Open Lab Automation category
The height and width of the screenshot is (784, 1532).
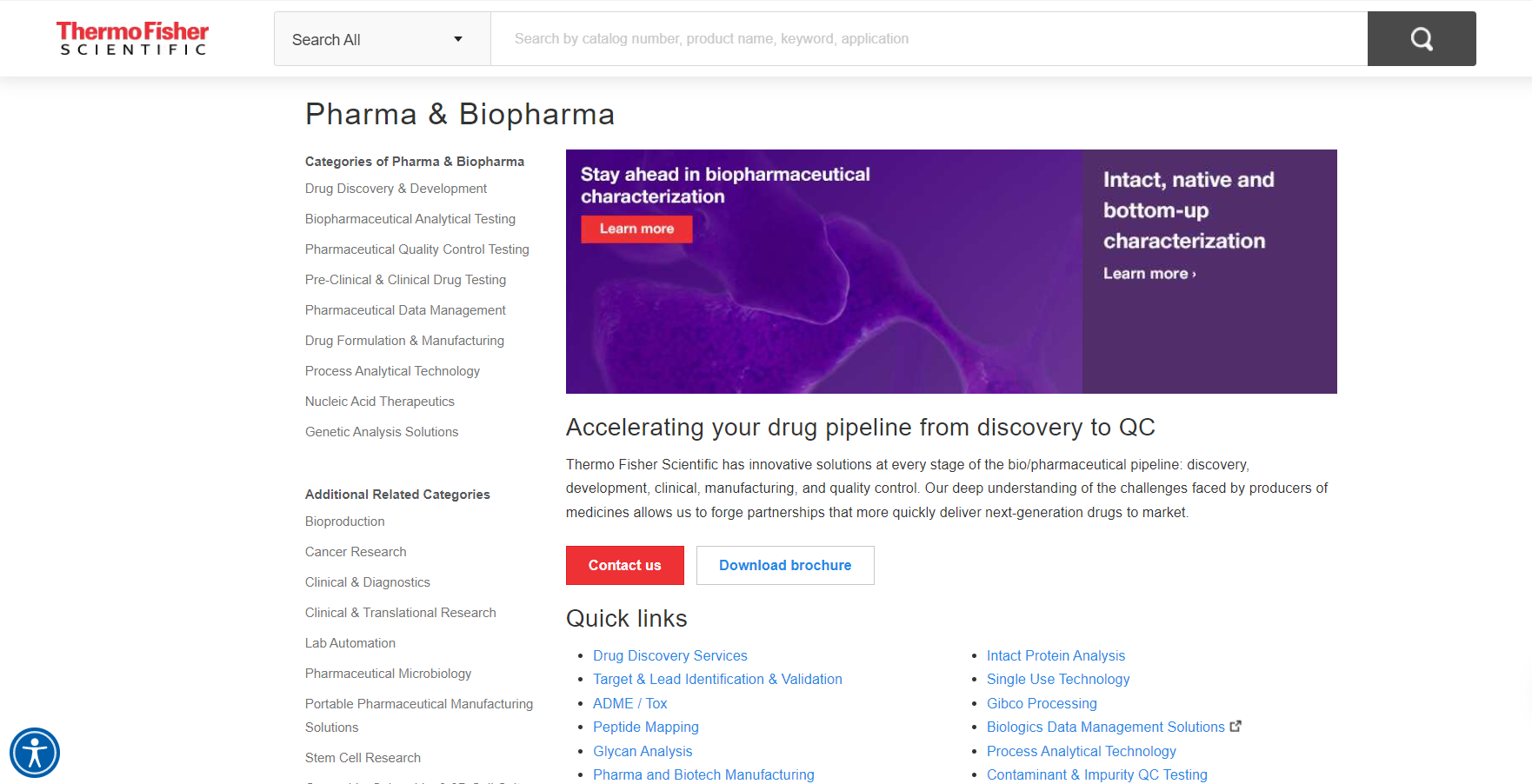coord(350,643)
